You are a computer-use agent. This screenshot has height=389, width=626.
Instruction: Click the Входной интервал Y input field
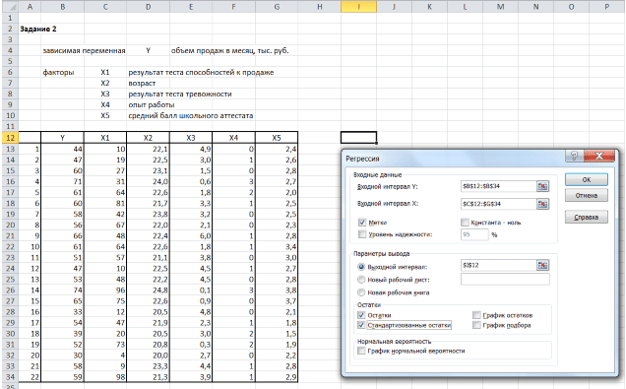[x=498, y=186]
